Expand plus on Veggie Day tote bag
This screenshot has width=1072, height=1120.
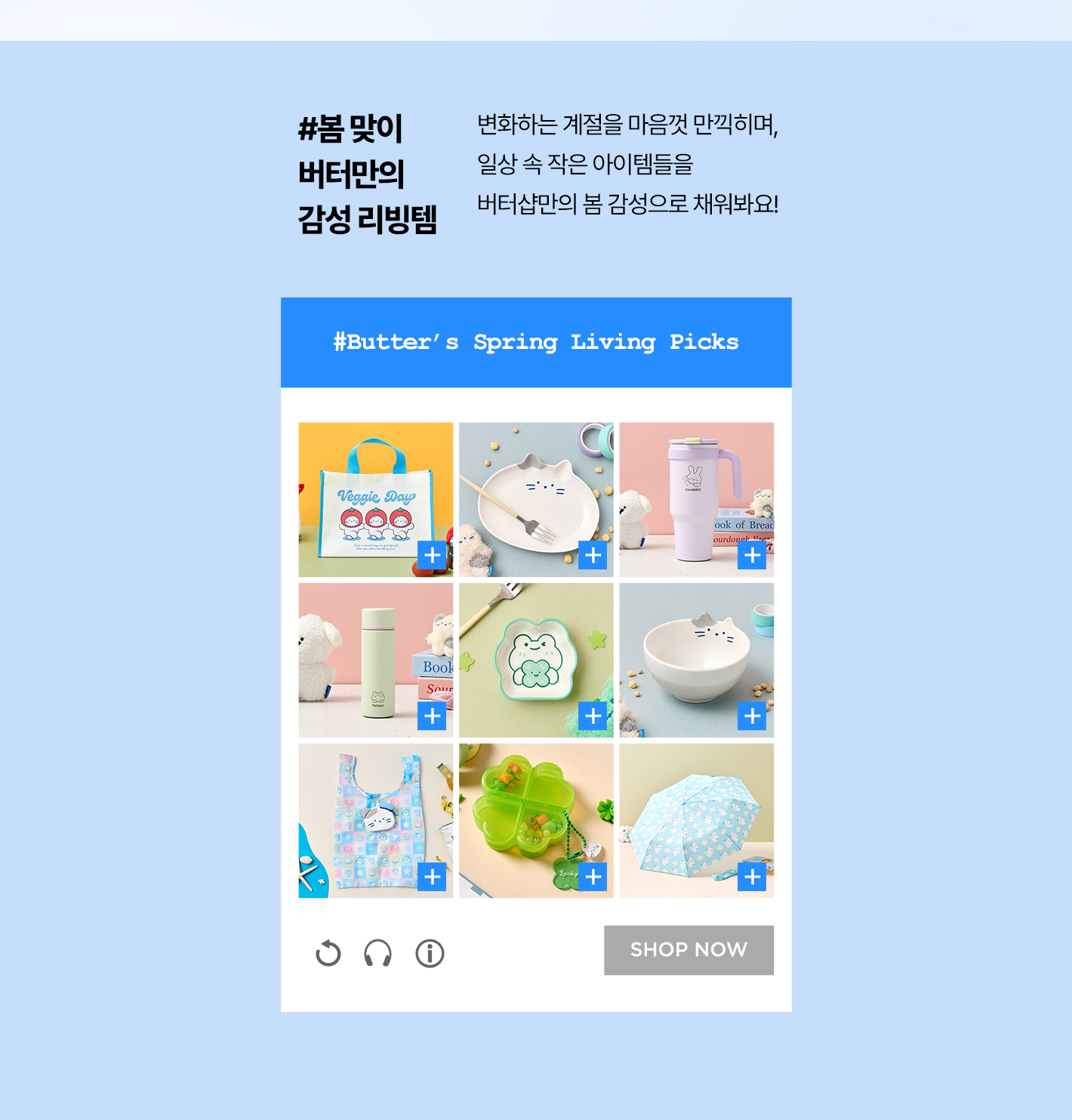pyautogui.click(x=433, y=555)
